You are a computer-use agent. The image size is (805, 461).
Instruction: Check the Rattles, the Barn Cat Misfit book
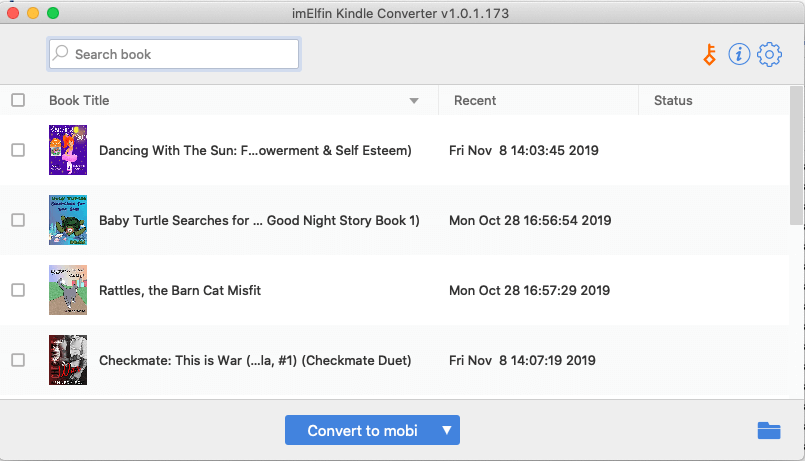18,290
